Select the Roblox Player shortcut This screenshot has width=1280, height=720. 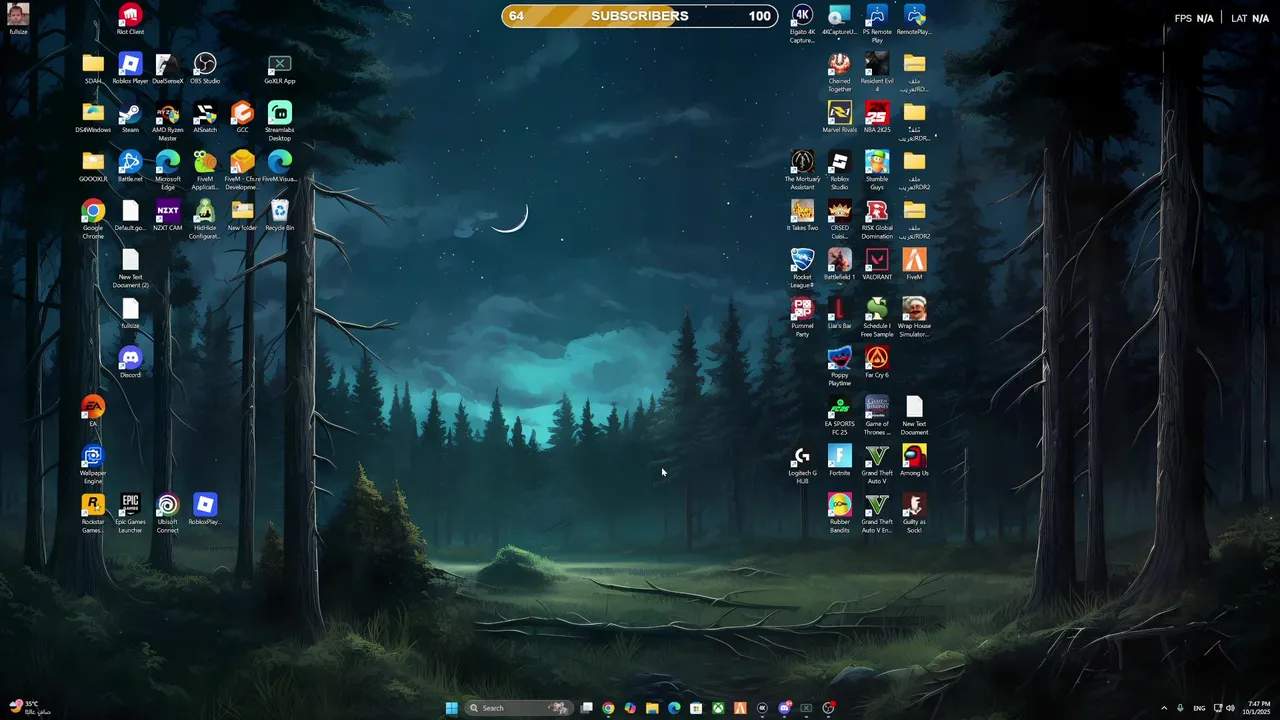coord(130,69)
